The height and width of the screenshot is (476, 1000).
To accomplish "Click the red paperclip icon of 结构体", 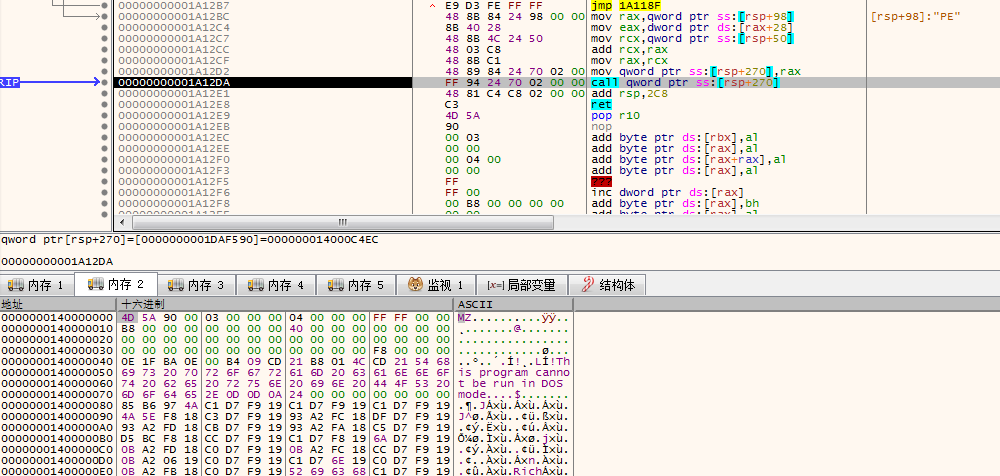I will coord(587,285).
